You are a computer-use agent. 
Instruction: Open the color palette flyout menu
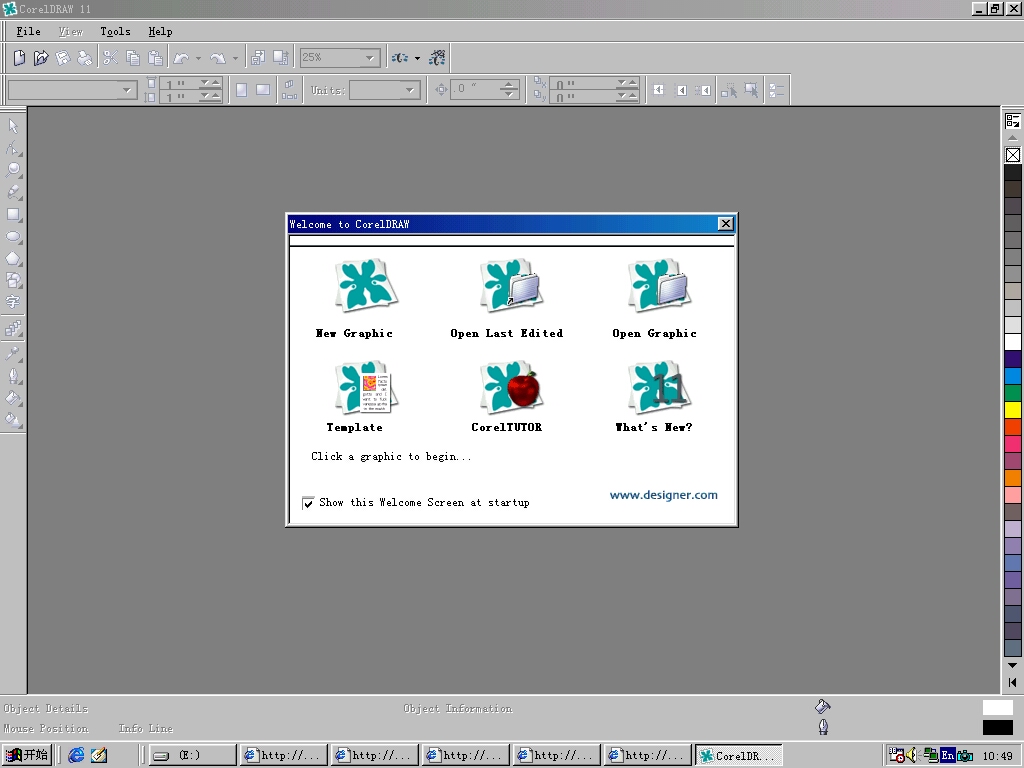[x=1013, y=121]
